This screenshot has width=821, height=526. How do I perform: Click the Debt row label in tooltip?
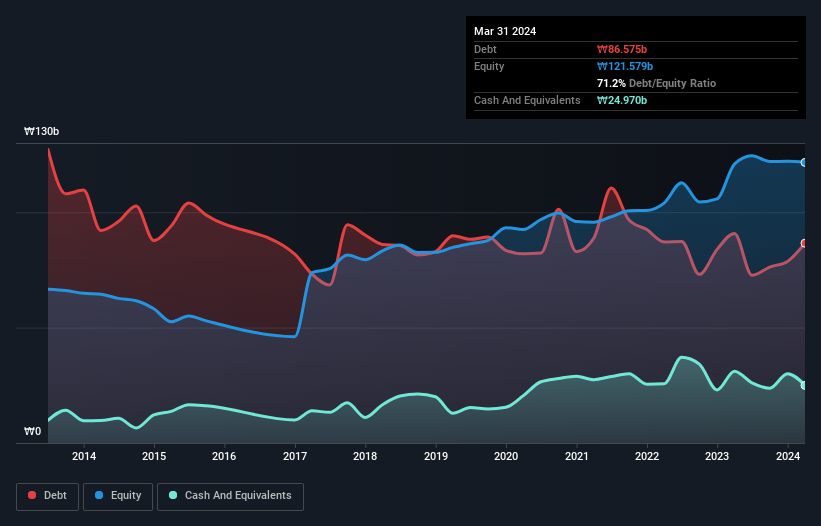(485, 49)
